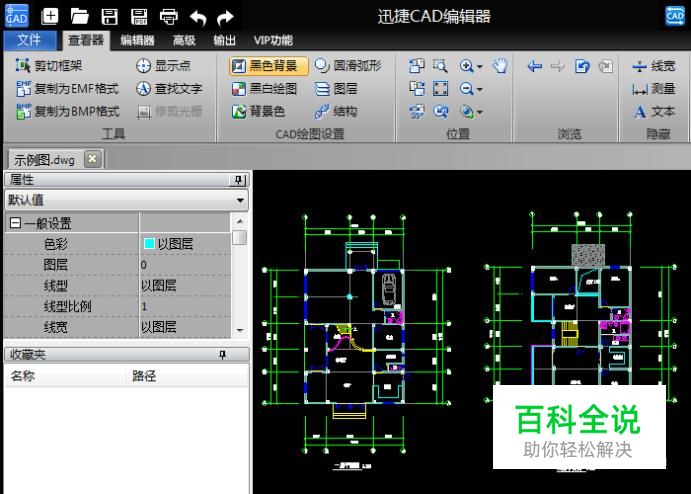Toggle the 黑色背景 black background option
Image resolution: width=691 pixels, height=494 pixels.
pos(268,66)
